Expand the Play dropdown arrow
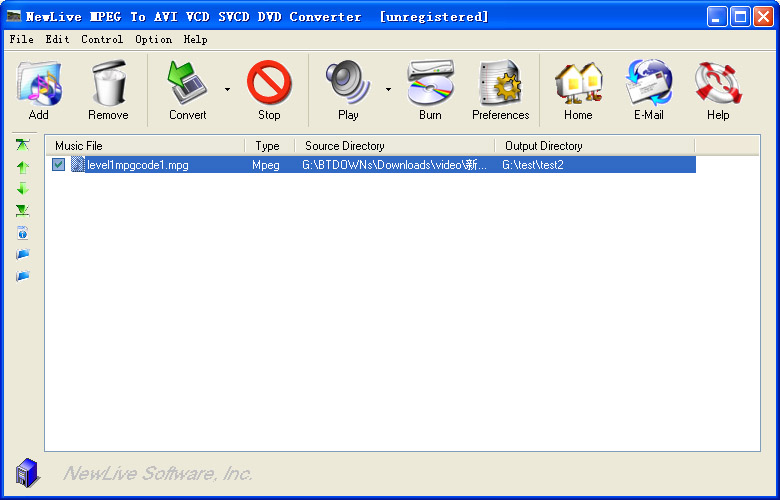This screenshot has width=780, height=500. 388,90
